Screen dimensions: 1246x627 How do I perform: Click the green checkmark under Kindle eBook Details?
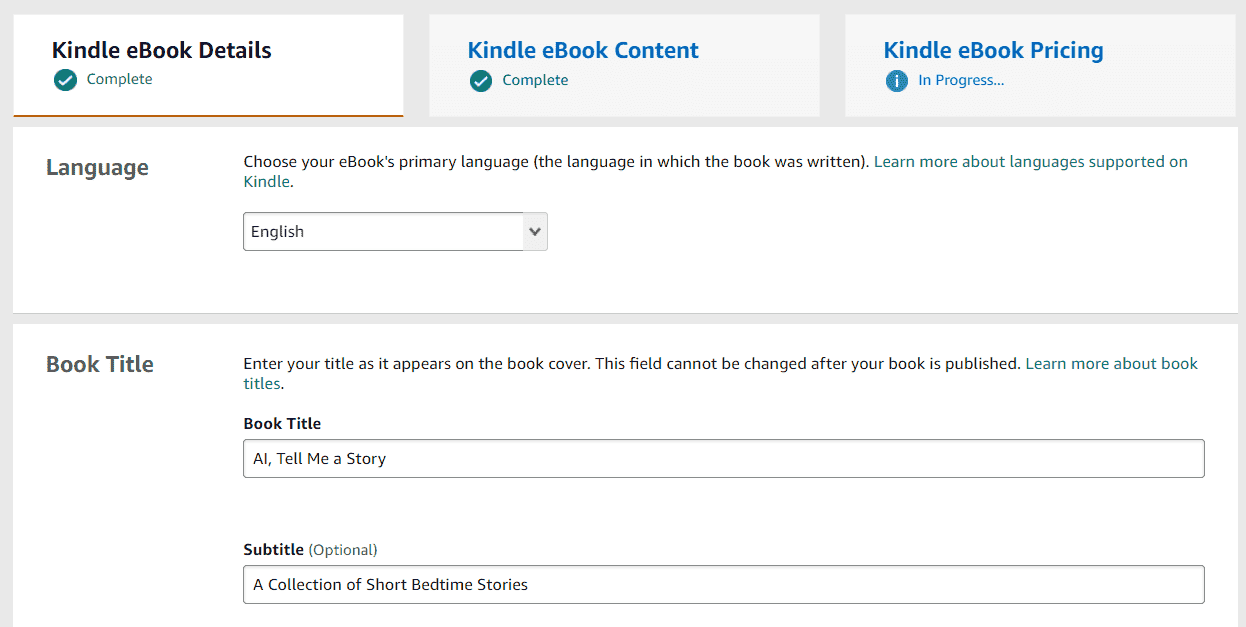click(x=66, y=80)
